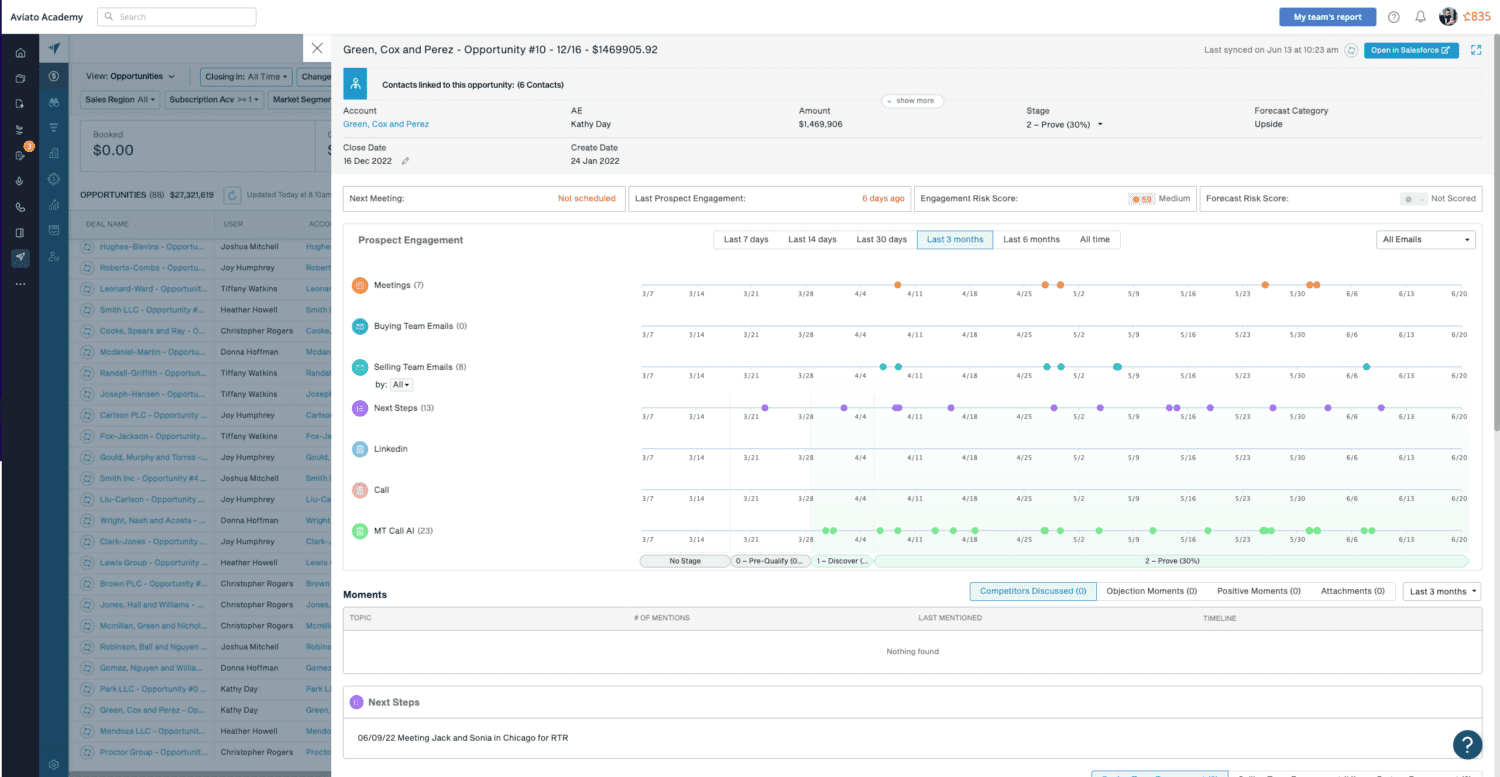Click the fullscreen expand icon
1500x777 pixels.
1476,50
